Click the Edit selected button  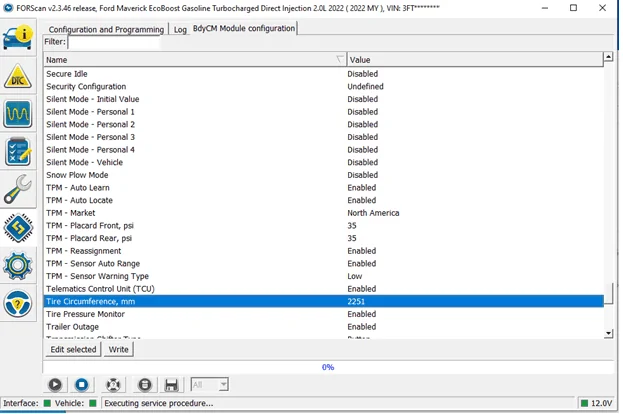pos(73,349)
